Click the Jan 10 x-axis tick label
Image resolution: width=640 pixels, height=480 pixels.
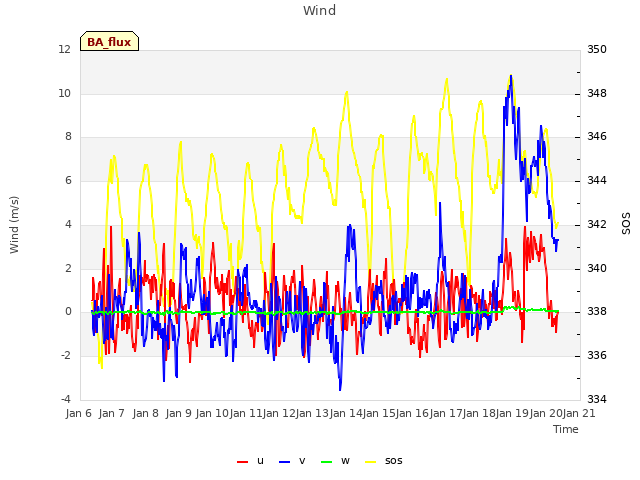coord(212,413)
